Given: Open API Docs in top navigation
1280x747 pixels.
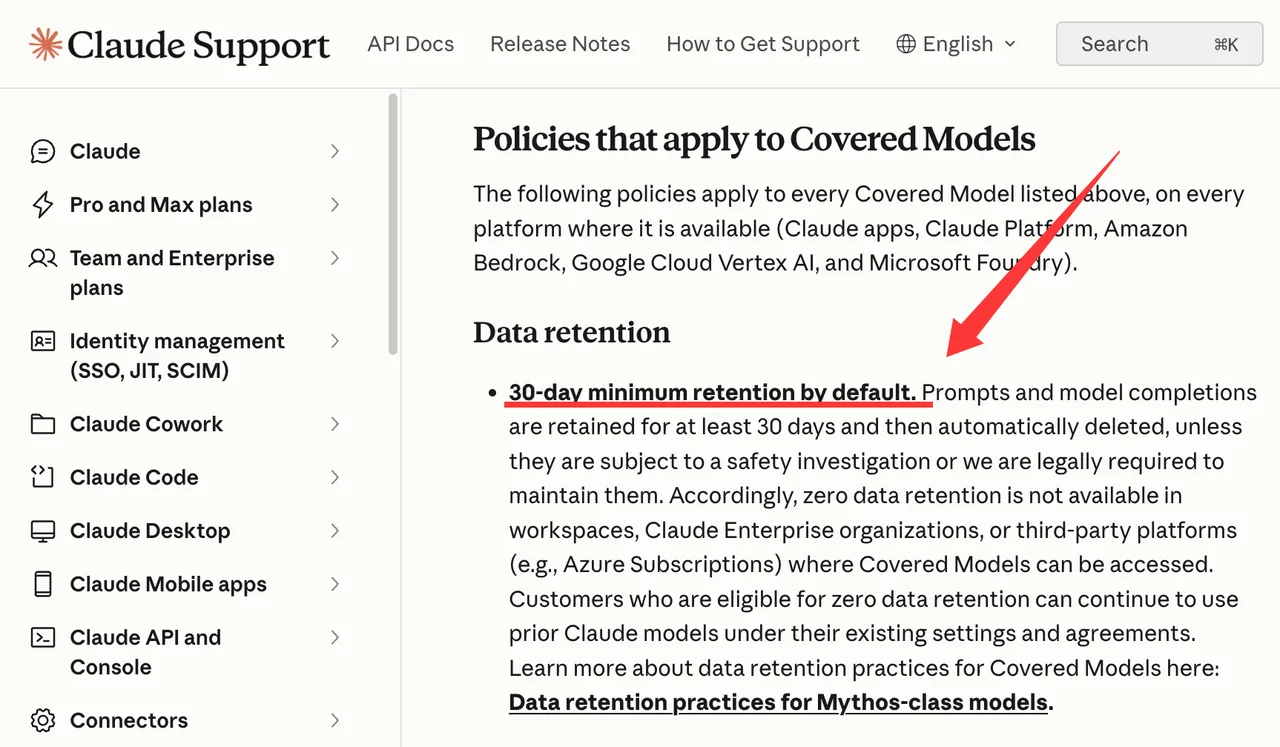Looking at the screenshot, I should pos(410,44).
